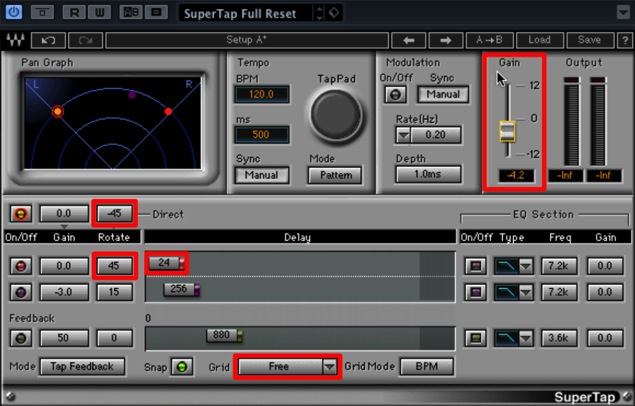The width and height of the screenshot is (635, 406).
Task: Click the Feedback rotate 0 field
Action: pos(114,338)
